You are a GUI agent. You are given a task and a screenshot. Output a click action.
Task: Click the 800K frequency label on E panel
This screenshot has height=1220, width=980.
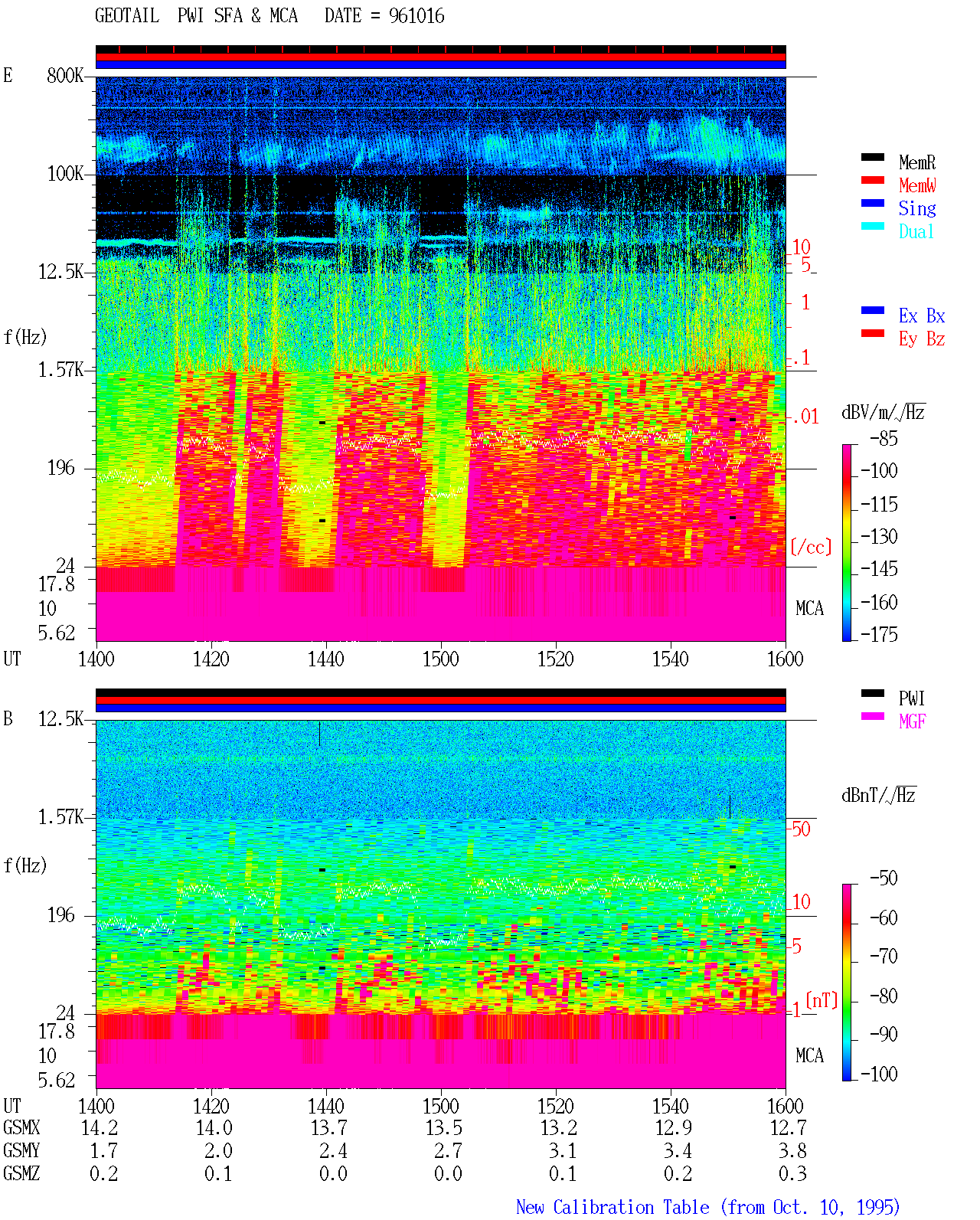tap(65, 76)
